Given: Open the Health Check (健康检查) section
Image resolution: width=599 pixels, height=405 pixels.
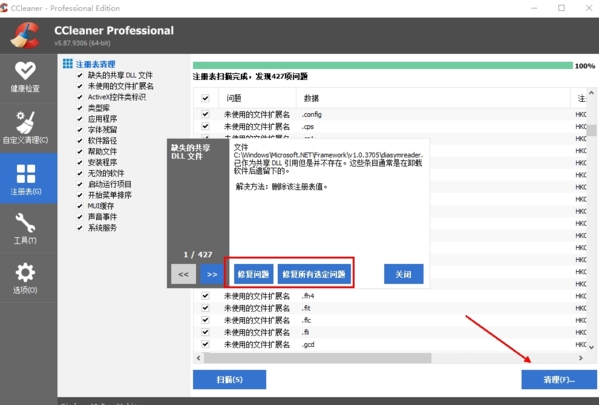Looking at the screenshot, I should pos(25,78).
